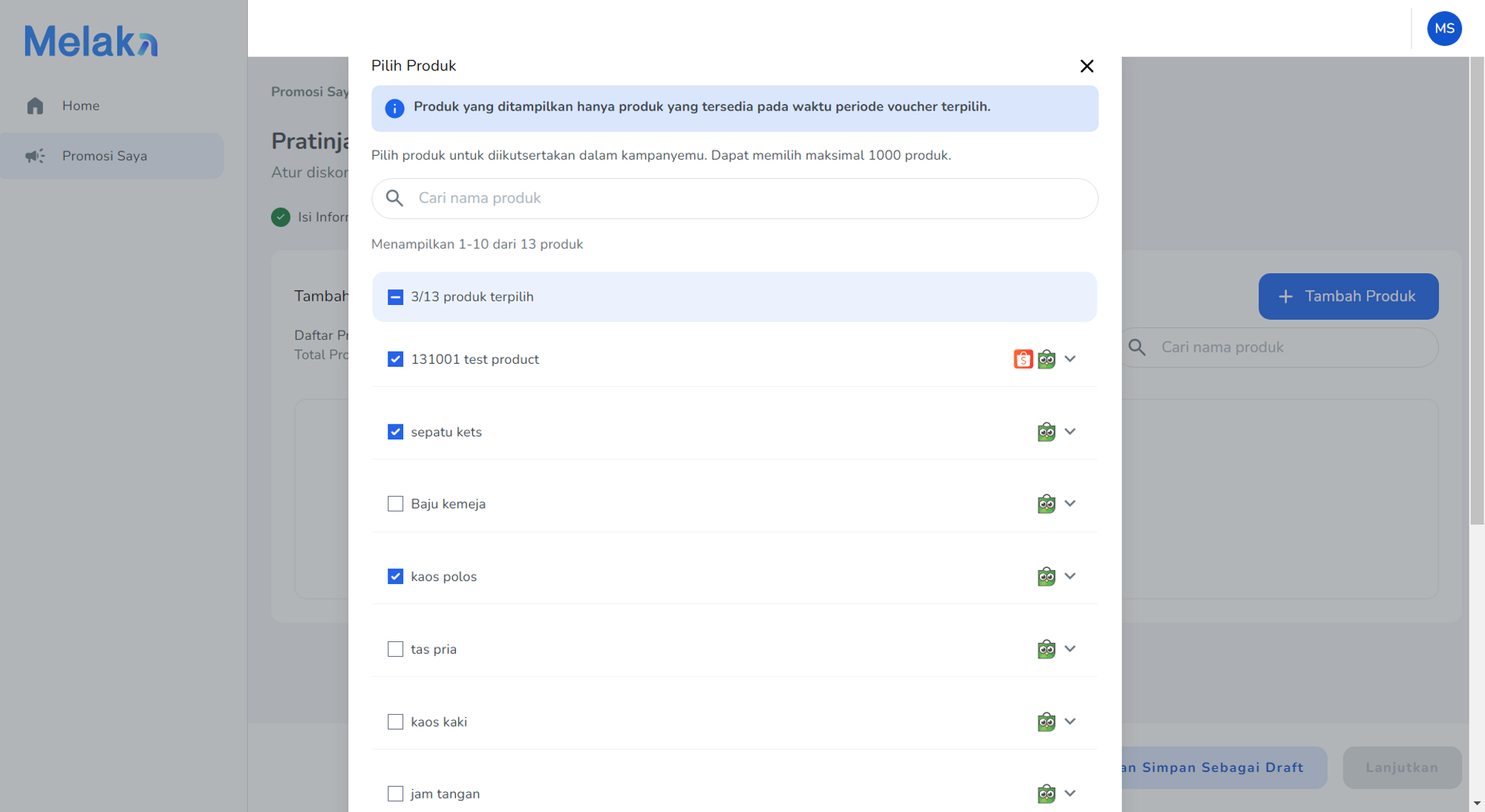Click Tokopedia icon on kaos kaki row
The height and width of the screenshot is (812, 1485).
[x=1046, y=722]
